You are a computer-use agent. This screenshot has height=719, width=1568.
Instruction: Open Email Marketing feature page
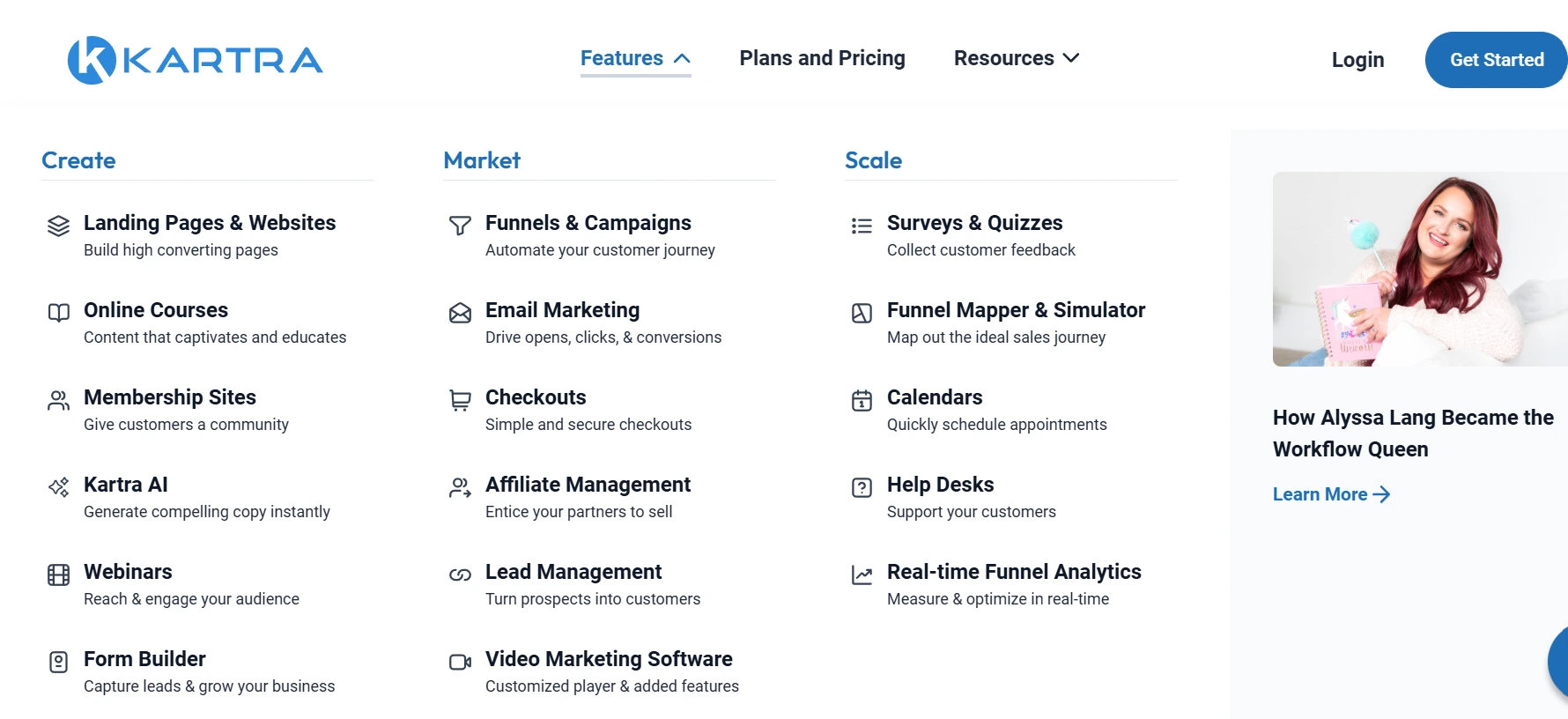[x=562, y=310]
